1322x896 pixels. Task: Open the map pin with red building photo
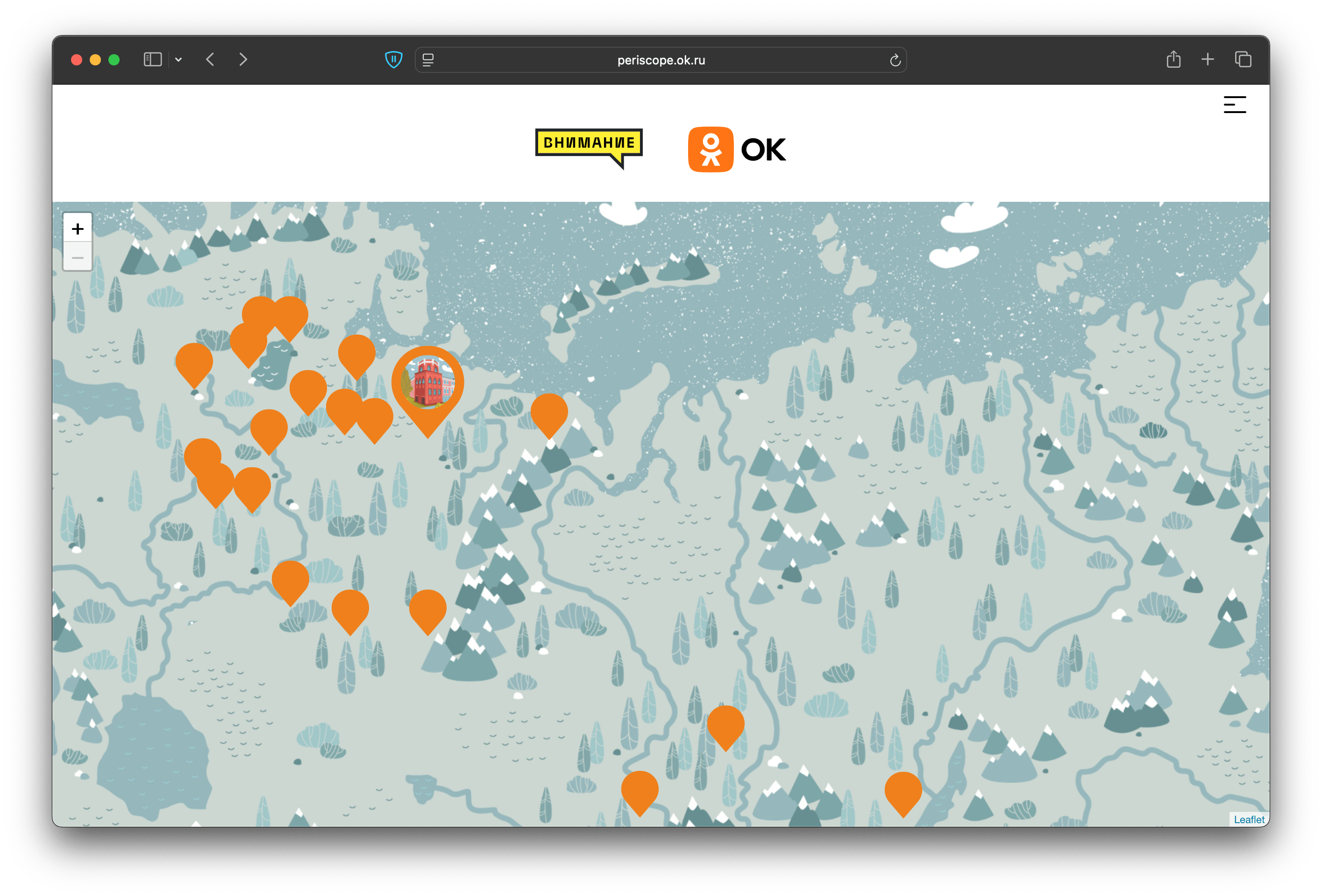(428, 382)
